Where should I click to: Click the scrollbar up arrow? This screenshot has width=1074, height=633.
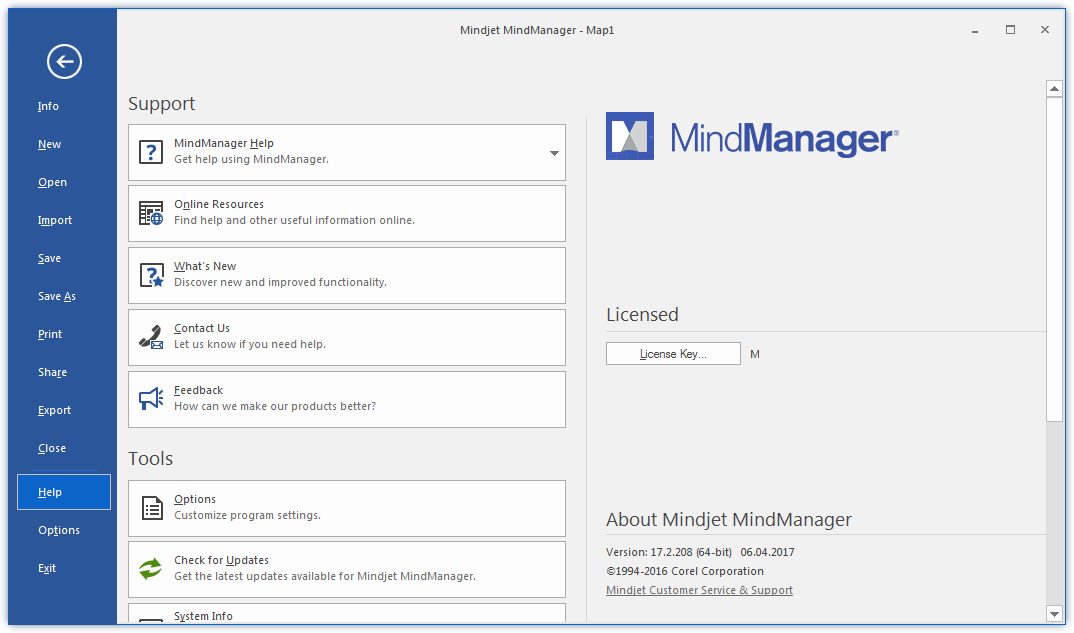(x=1054, y=89)
